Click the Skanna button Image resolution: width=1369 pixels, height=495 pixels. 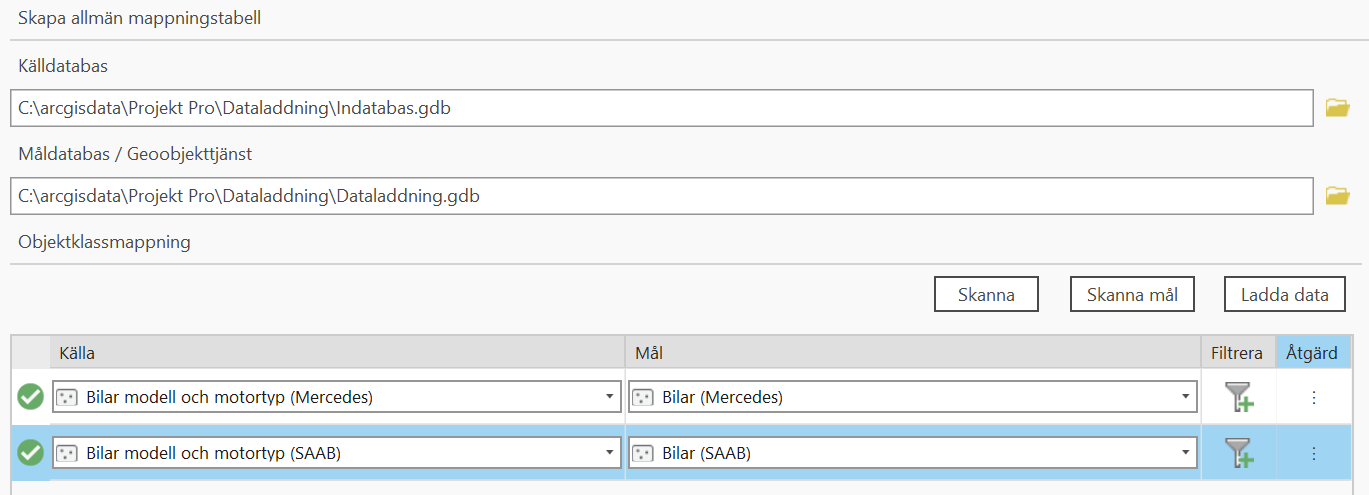tap(986, 294)
